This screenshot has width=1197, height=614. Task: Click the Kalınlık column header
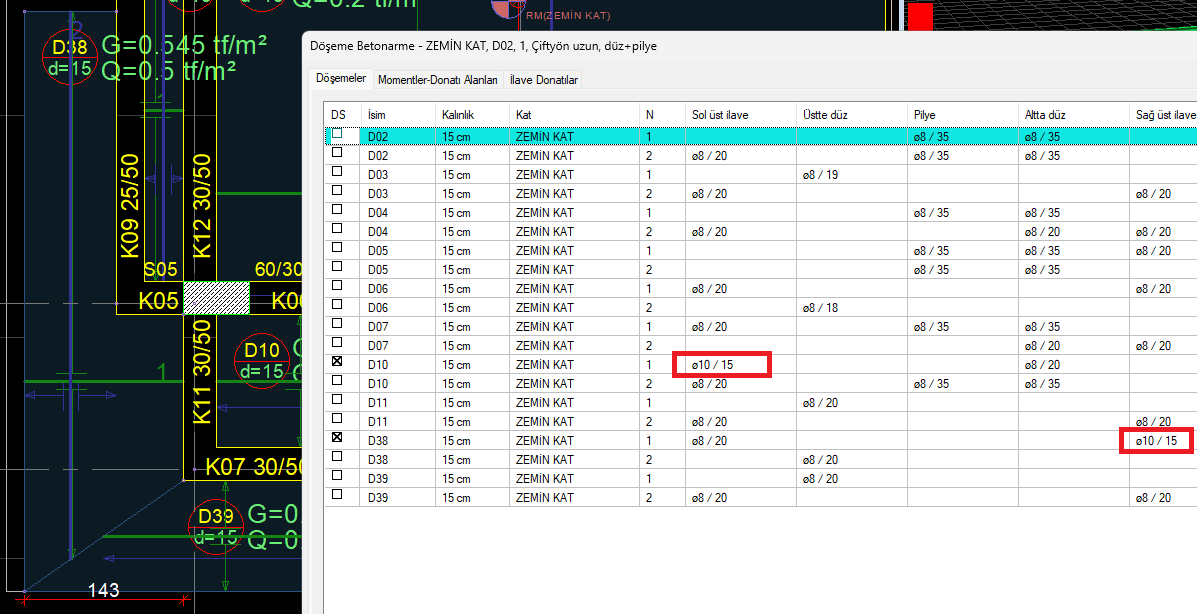pyautogui.click(x=472, y=115)
